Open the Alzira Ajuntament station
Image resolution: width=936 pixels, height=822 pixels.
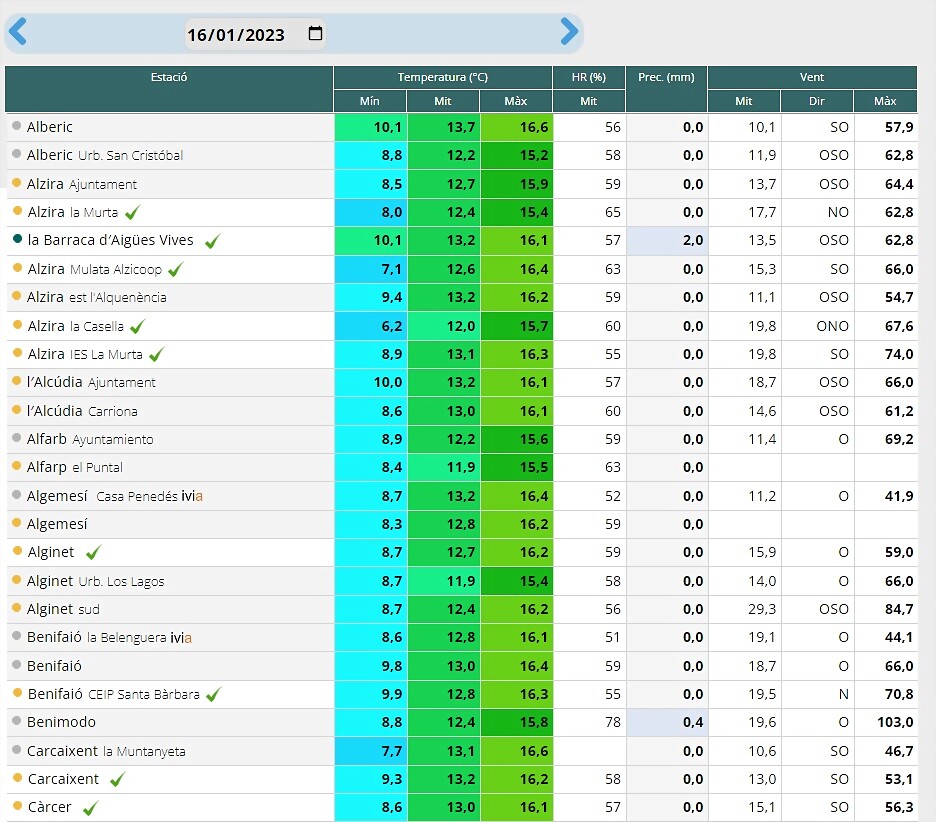tap(82, 184)
